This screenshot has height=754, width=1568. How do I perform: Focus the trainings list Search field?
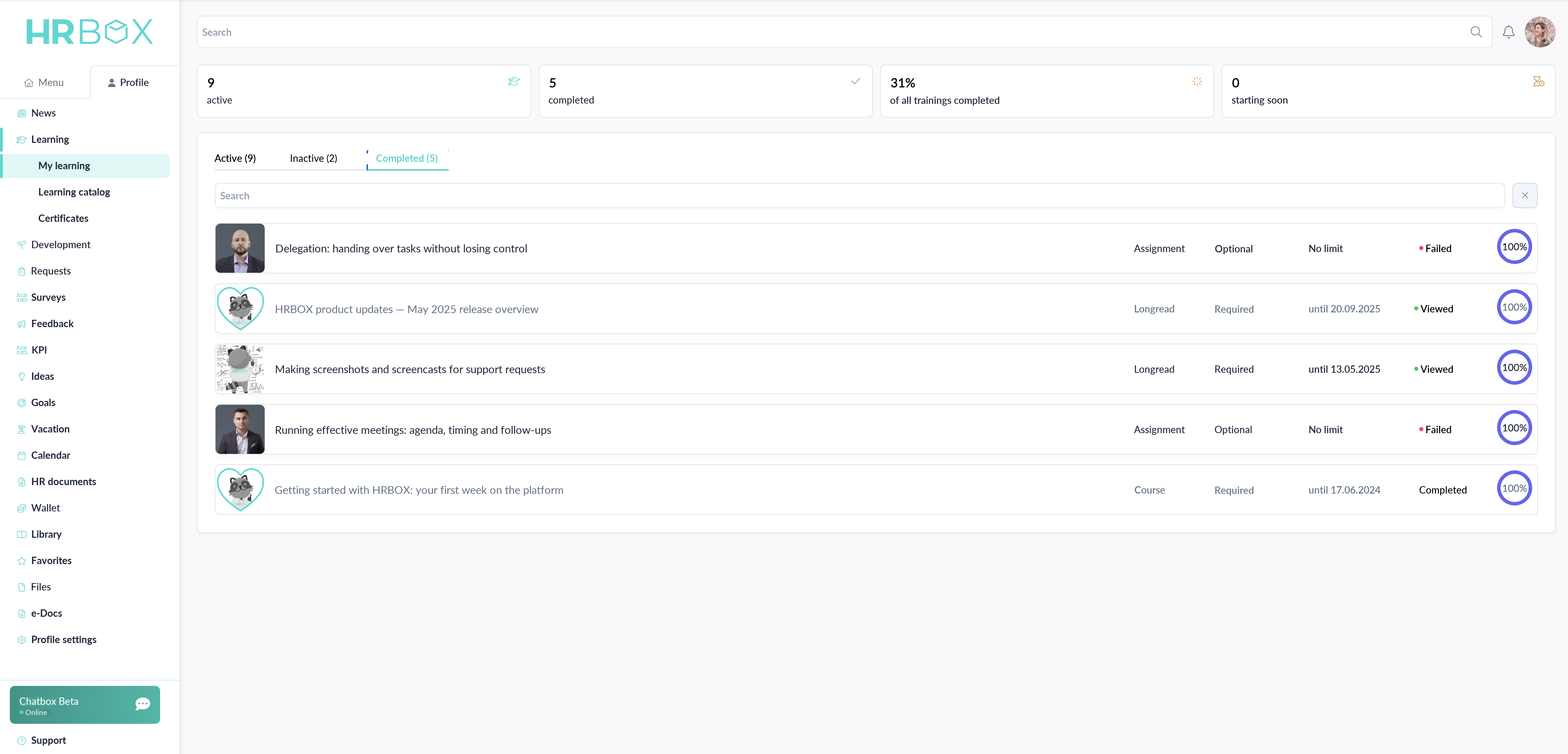pos(859,196)
